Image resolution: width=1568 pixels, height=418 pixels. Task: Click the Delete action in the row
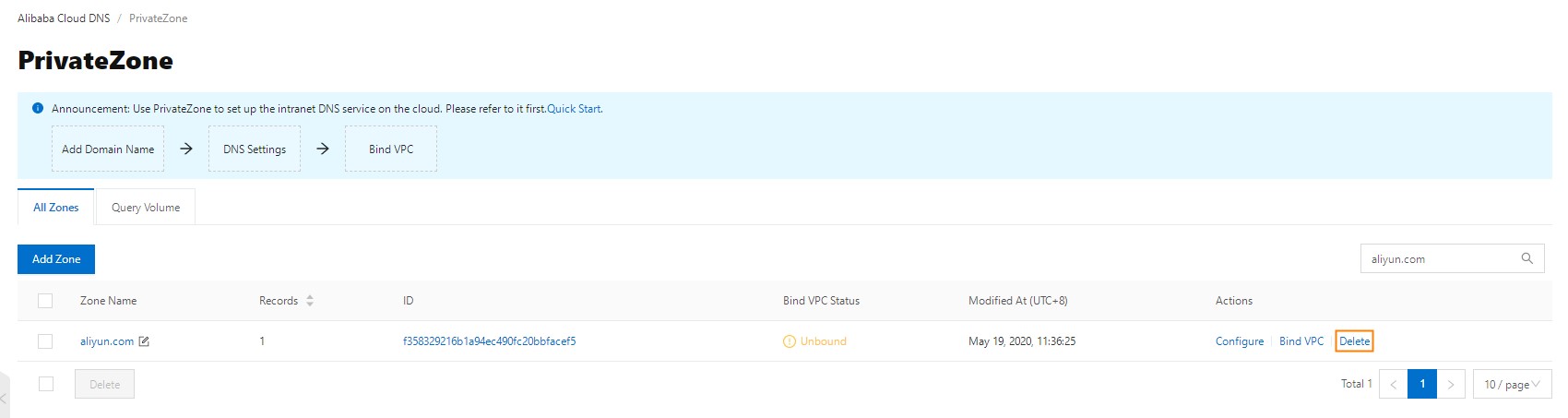coord(1354,341)
